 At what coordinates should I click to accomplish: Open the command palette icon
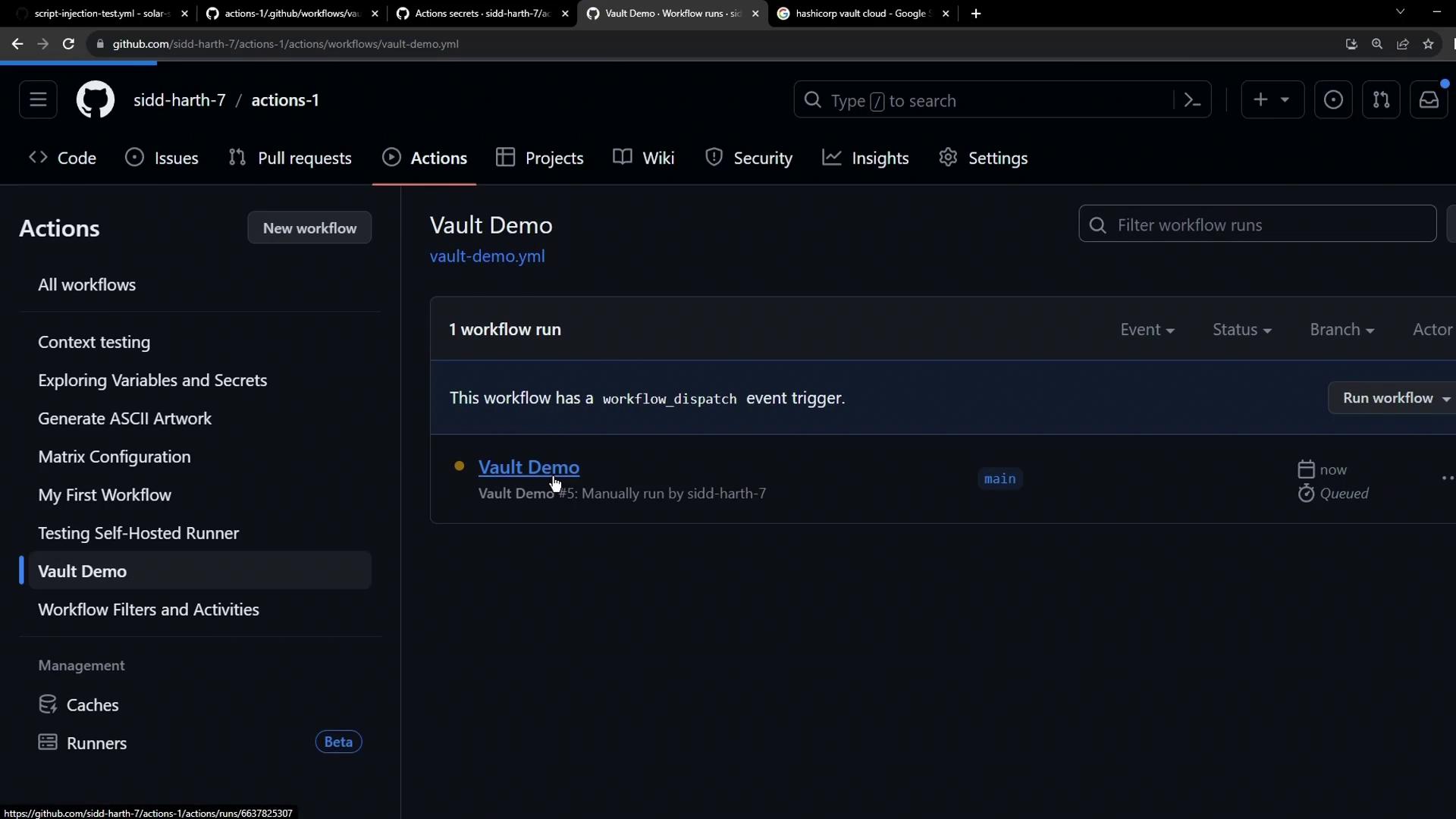1192,100
